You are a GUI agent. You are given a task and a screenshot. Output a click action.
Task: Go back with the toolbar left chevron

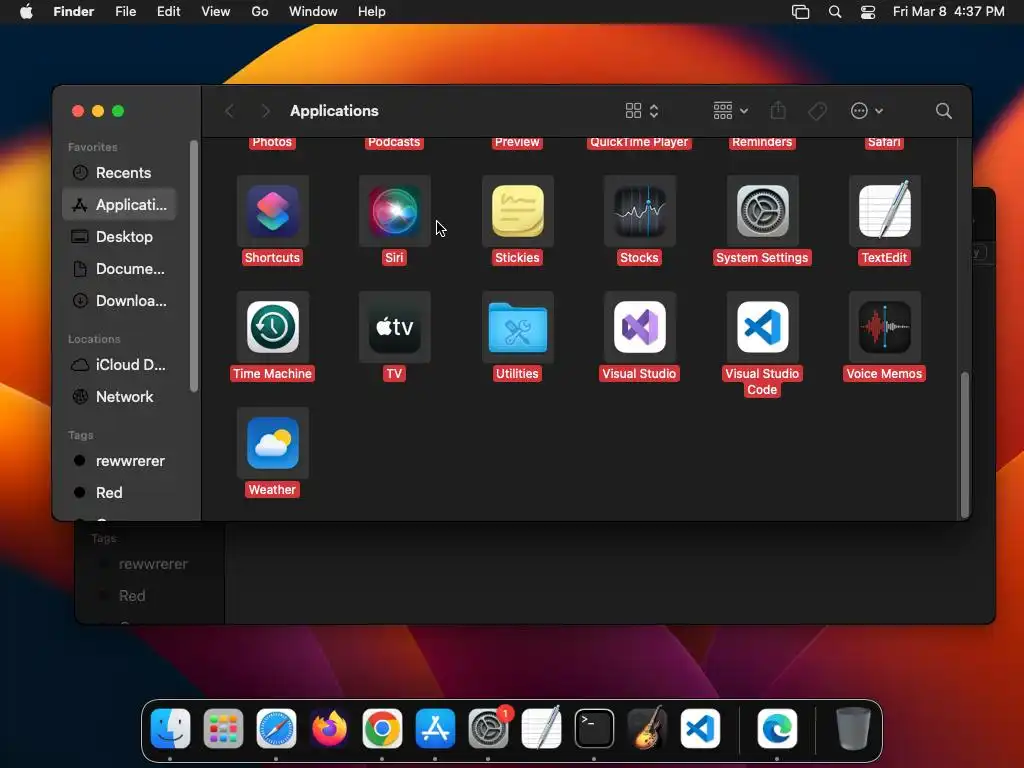(x=229, y=111)
